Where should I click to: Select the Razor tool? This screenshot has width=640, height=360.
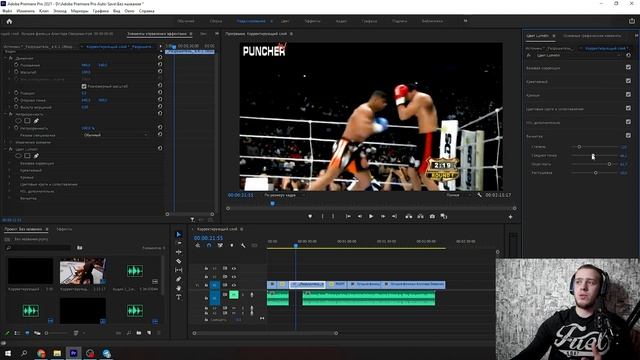179,261
